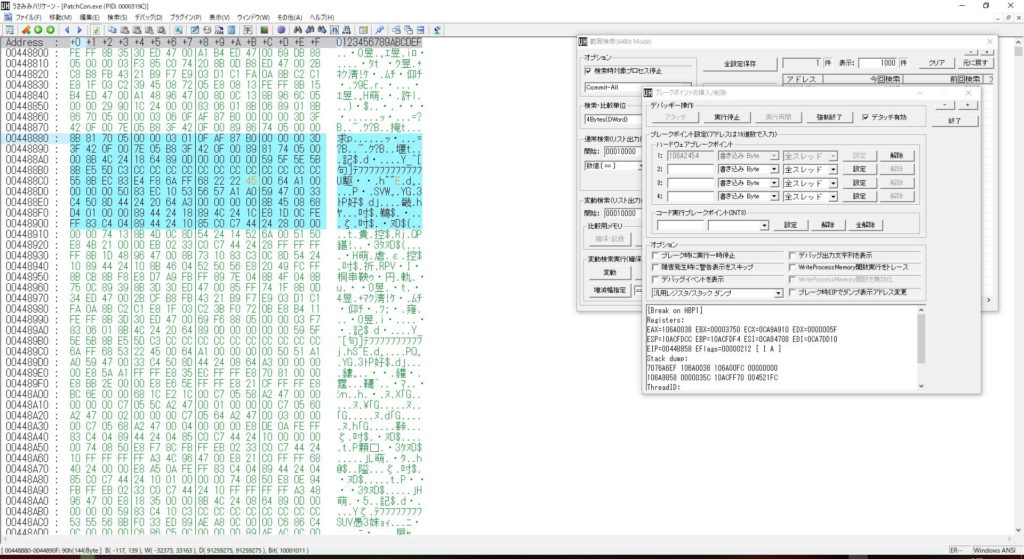The width and height of the screenshot is (1024, 559).
Task: Click the 字 character toolbar icon
Action: point(248,30)
